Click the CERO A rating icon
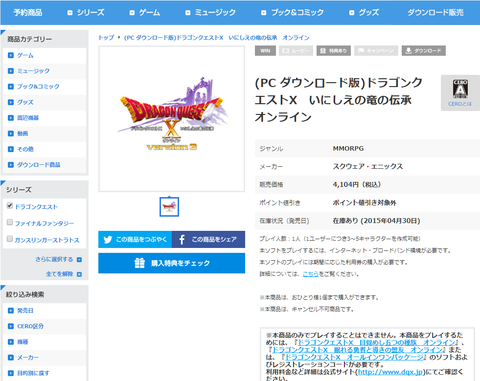 point(460,89)
